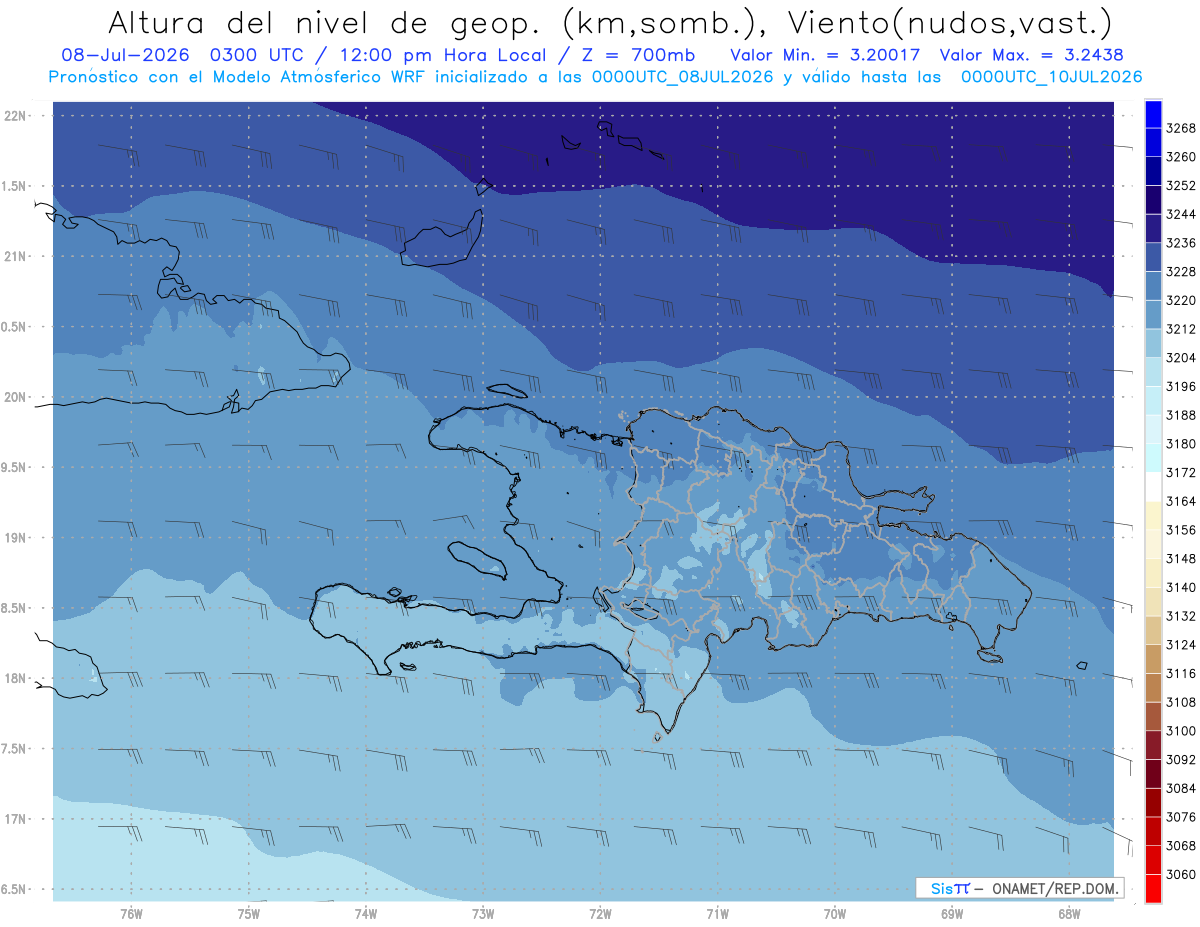
Task: Click the '19N' latitude label
Action: (x=17, y=538)
